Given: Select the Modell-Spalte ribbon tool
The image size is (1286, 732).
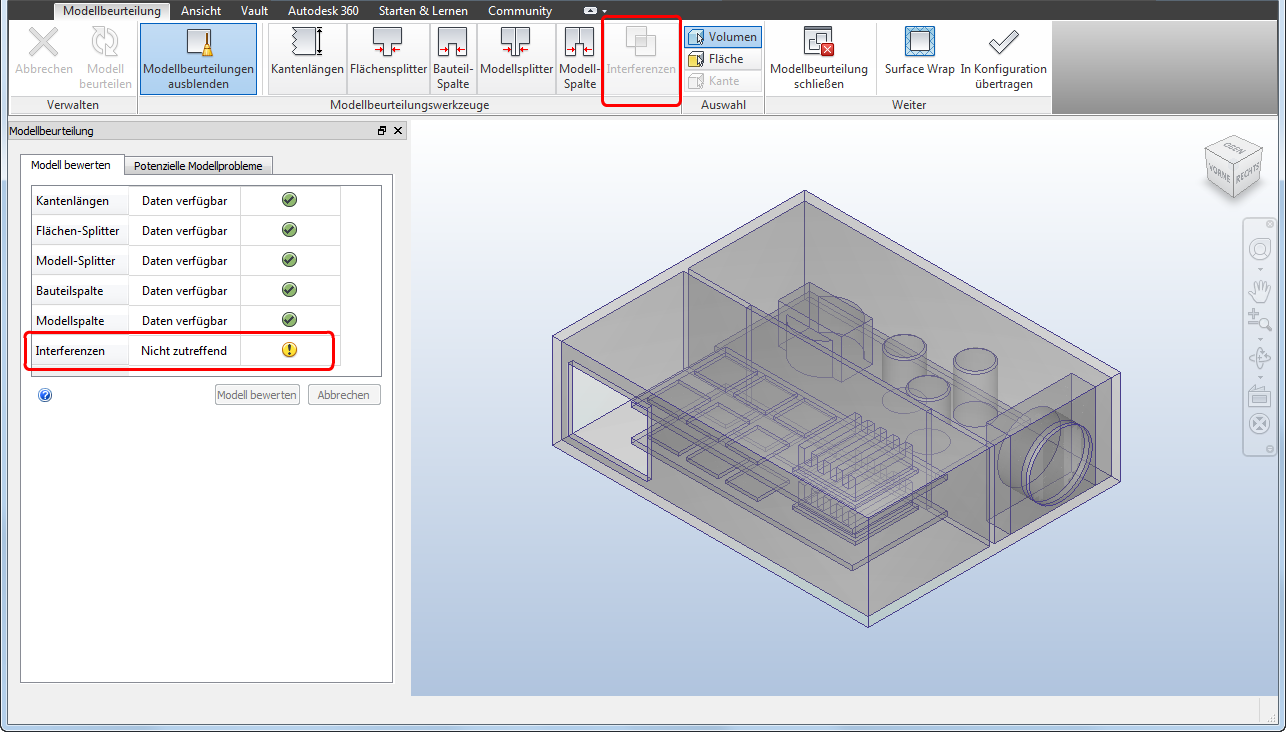Looking at the screenshot, I should [x=579, y=58].
